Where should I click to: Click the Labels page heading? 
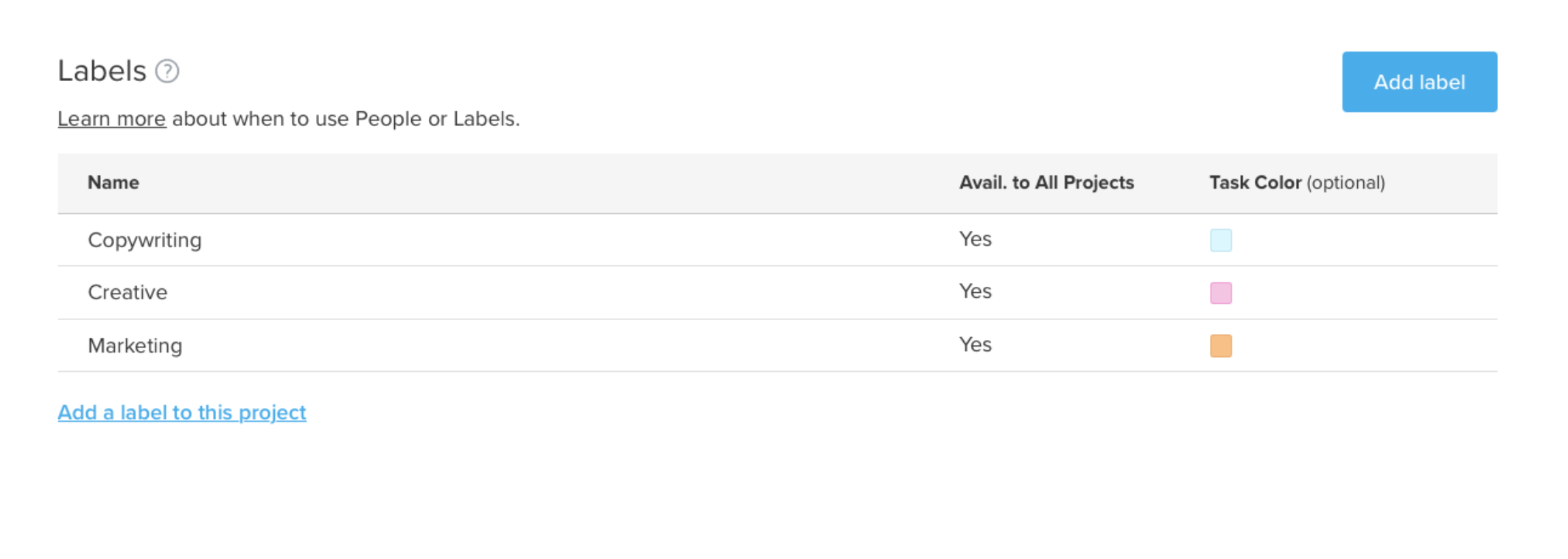[100, 71]
